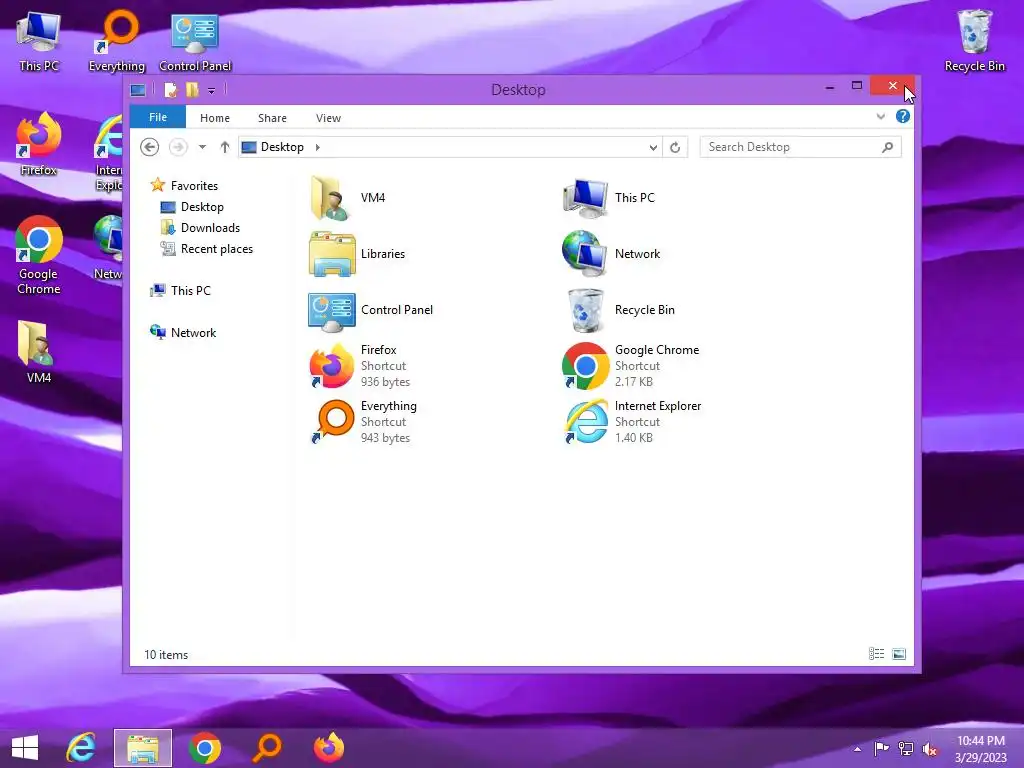The height and width of the screenshot is (768, 1024).
Task: Expand the ribbon with the chevron
Action: [x=880, y=117]
